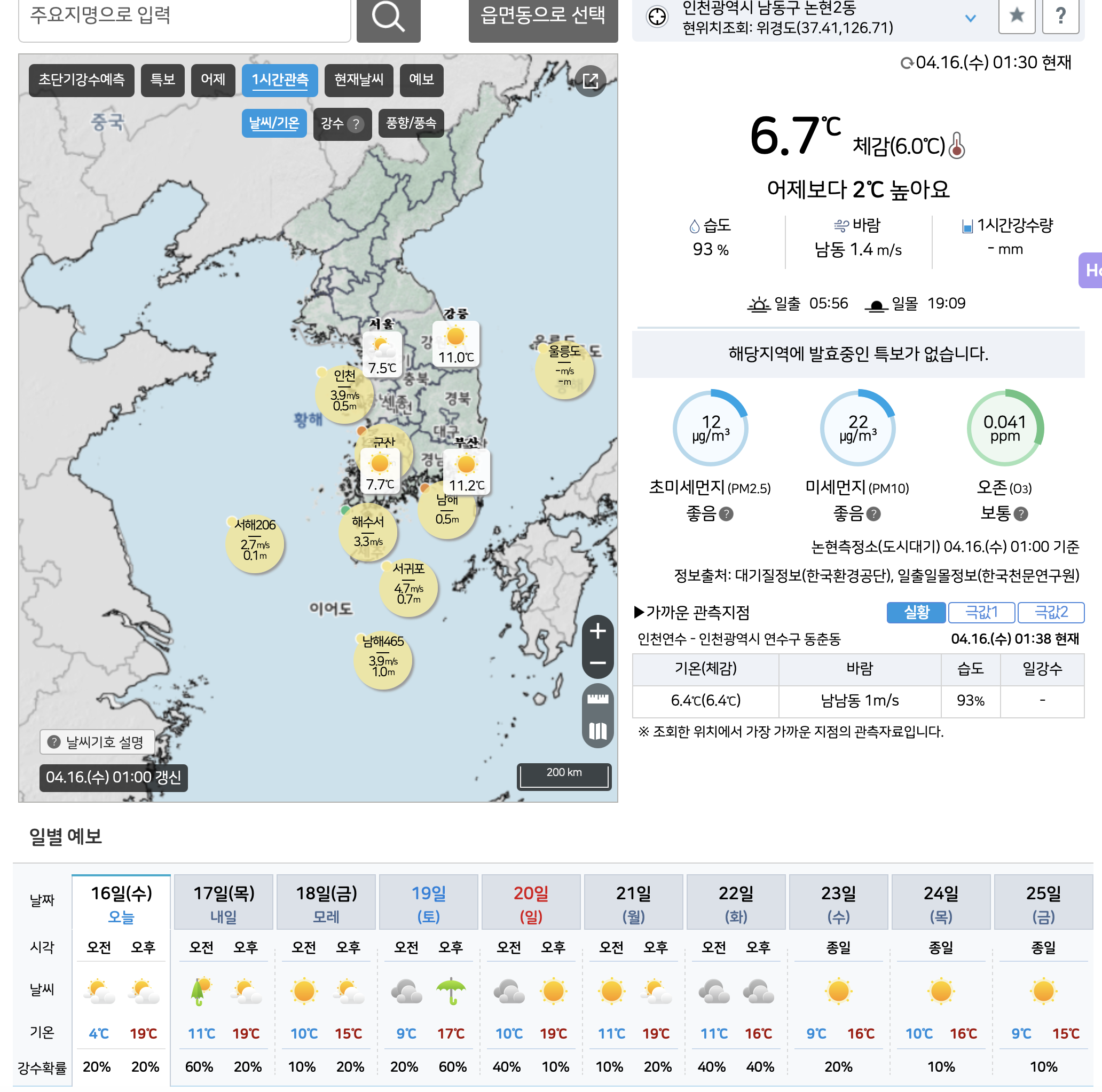Image resolution: width=1102 pixels, height=1092 pixels.
Task: Click the map layer book icon
Action: 597,731
